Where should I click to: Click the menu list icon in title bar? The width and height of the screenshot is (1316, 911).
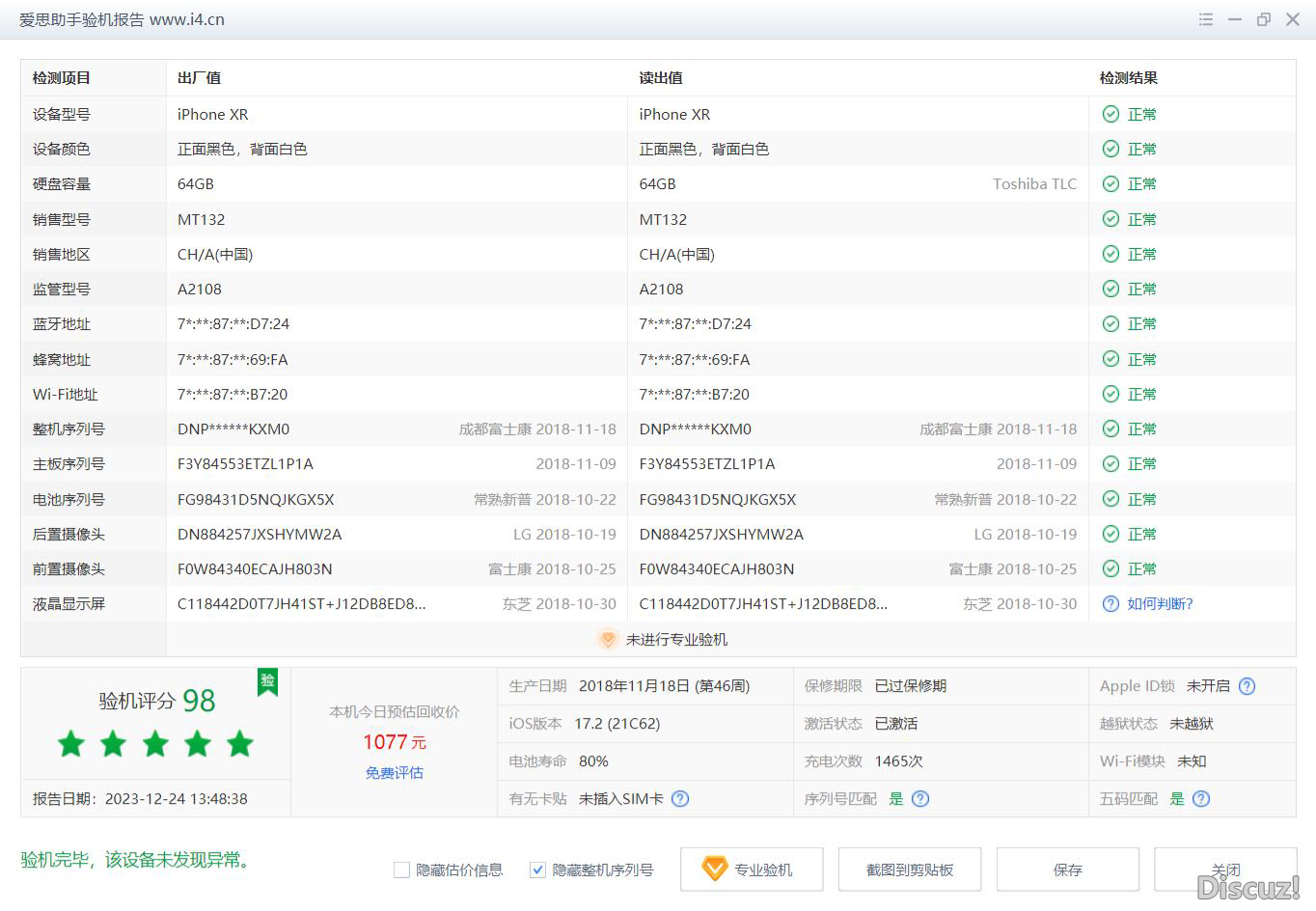coord(1206,19)
